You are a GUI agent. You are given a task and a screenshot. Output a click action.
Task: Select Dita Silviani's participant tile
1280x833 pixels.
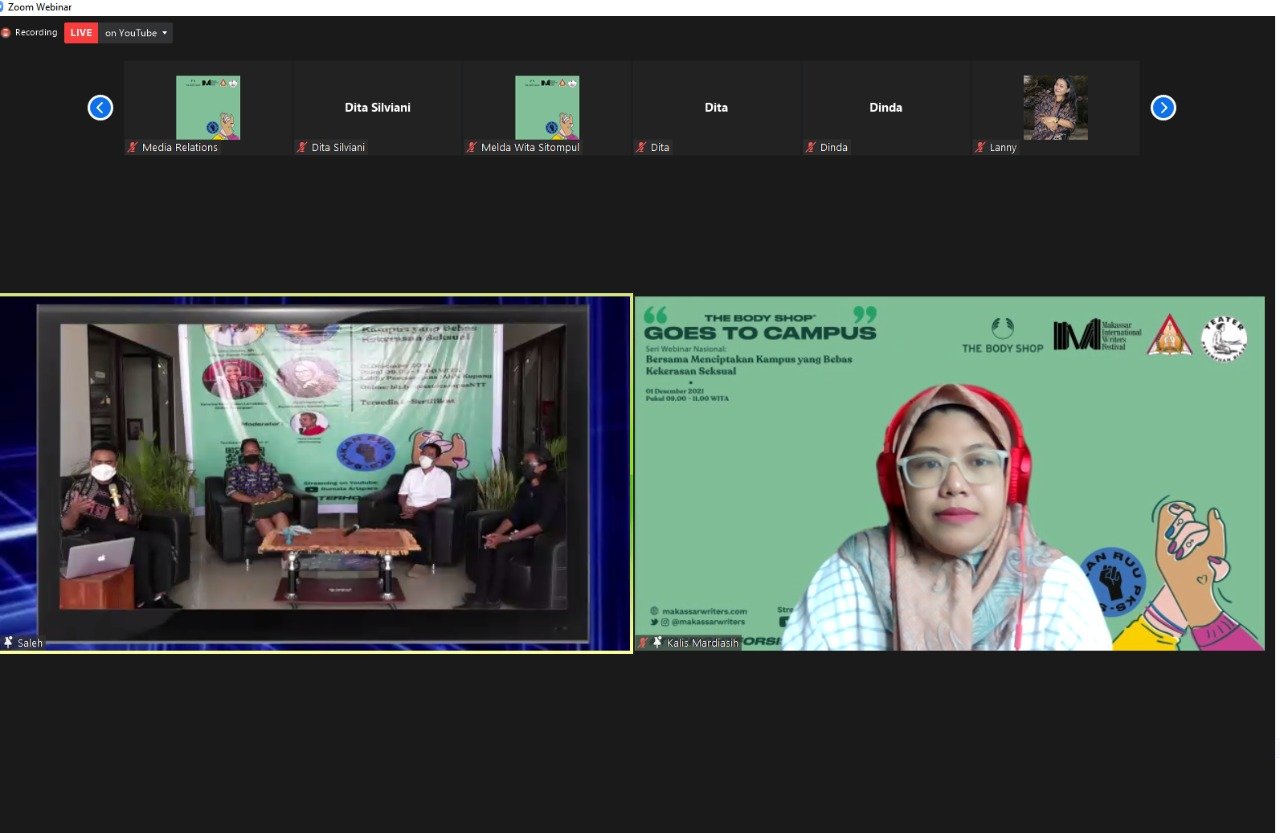coord(377,107)
